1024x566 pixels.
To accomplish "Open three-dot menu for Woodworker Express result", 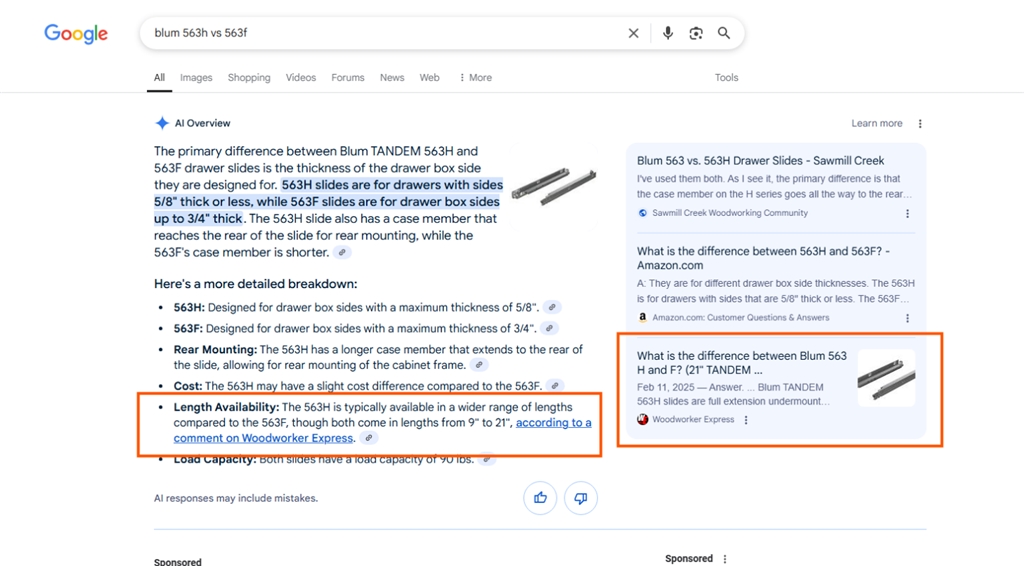I will tap(746, 420).
